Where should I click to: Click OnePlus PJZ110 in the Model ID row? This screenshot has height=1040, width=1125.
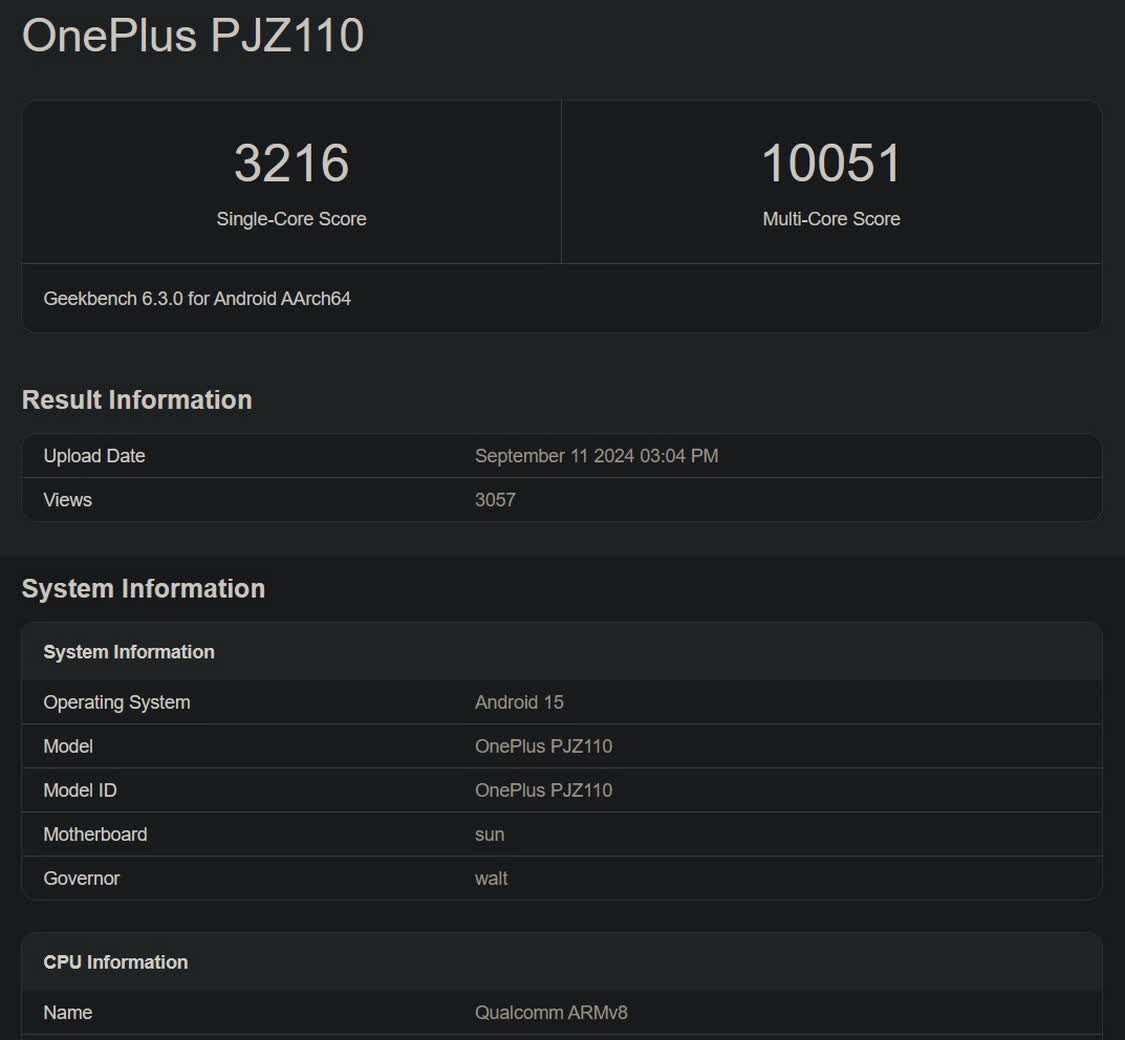543,791
